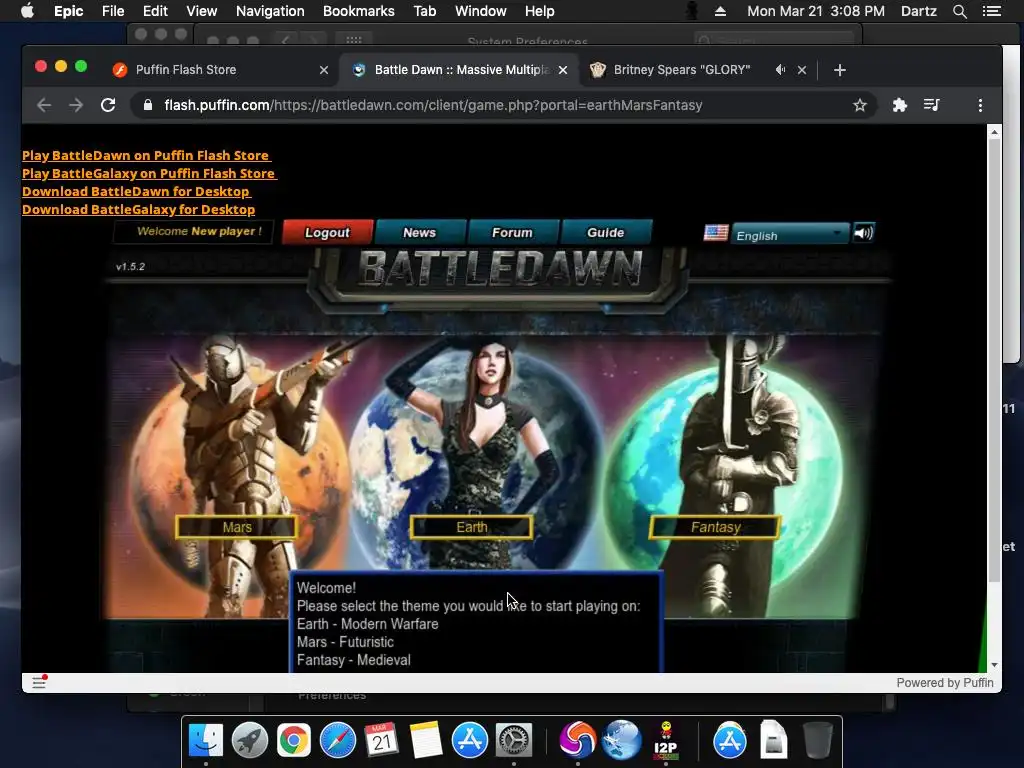
Task: Click the menu bar date and time
Action: 816,11
